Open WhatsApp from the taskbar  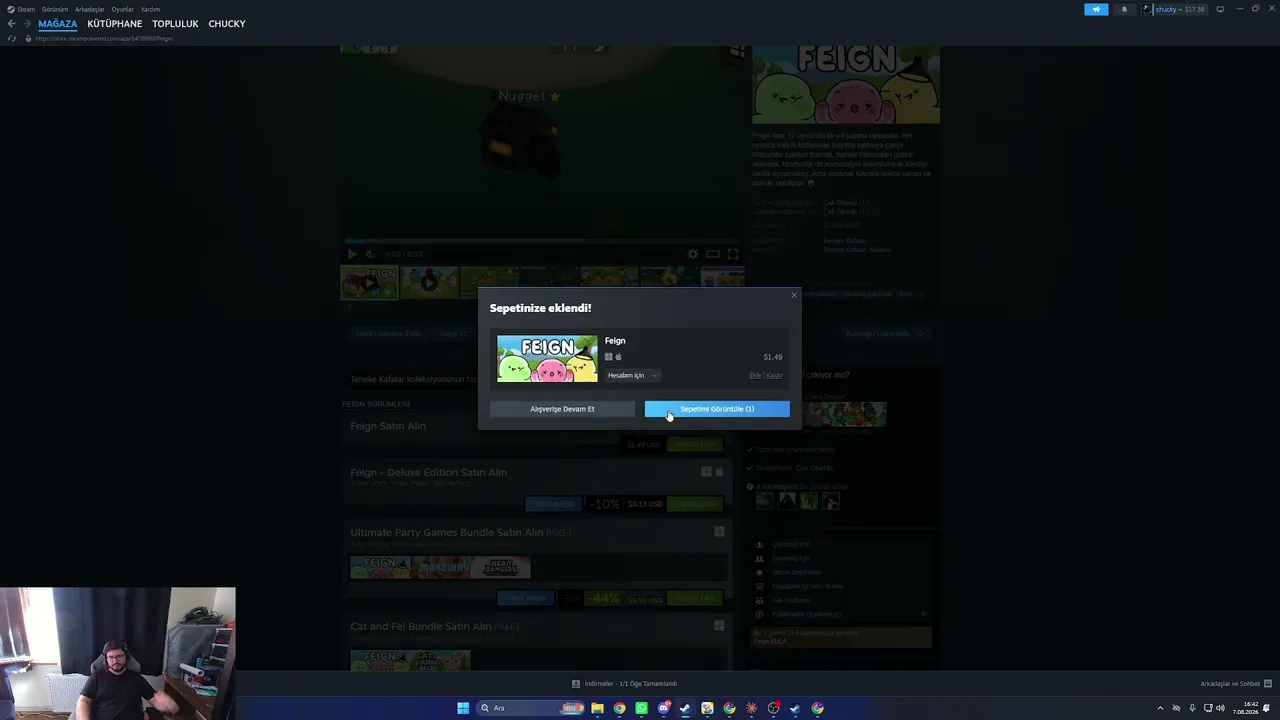tap(641, 708)
